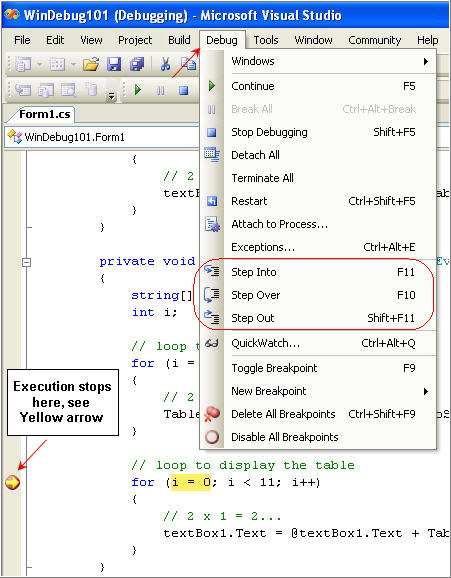Click the Open File folder toolbar icon

click(x=91, y=65)
